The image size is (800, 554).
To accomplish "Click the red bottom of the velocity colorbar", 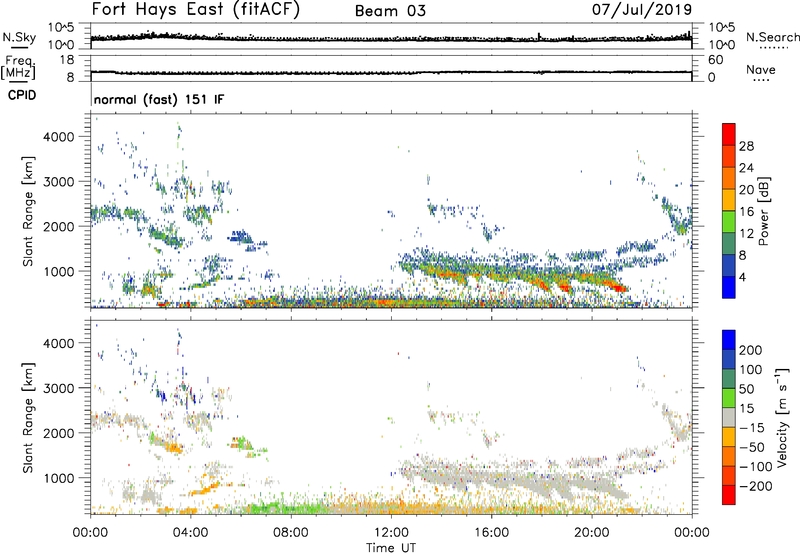I will pyautogui.click(x=729, y=495).
